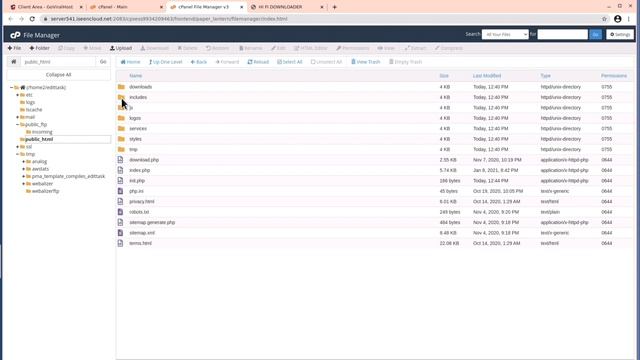Viewport: 640px width, 360px height.
Task: Expand the analog folder in tree
Action: (24, 162)
